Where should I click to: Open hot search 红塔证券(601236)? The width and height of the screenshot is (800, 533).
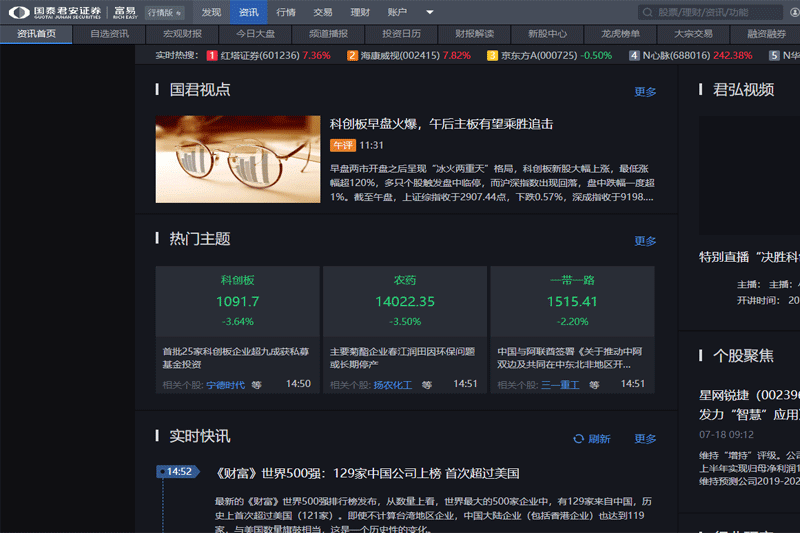click(x=260, y=56)
